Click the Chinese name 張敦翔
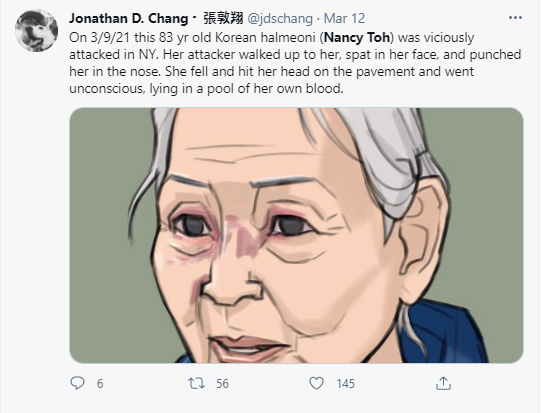This screenshot has width=541, height=413. coord(223,18)
